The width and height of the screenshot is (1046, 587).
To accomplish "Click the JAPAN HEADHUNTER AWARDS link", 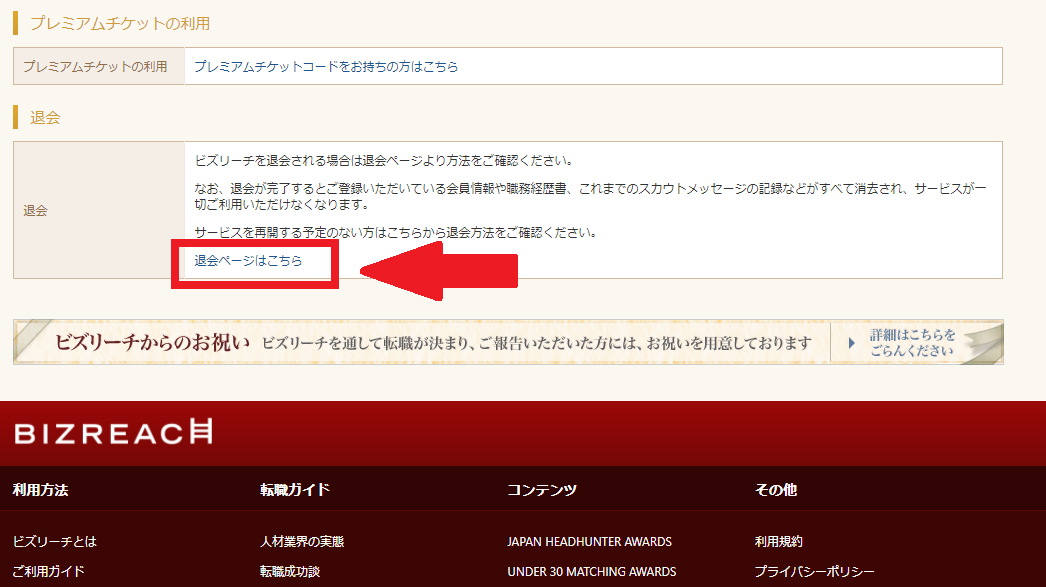I will tap(588, 540).
